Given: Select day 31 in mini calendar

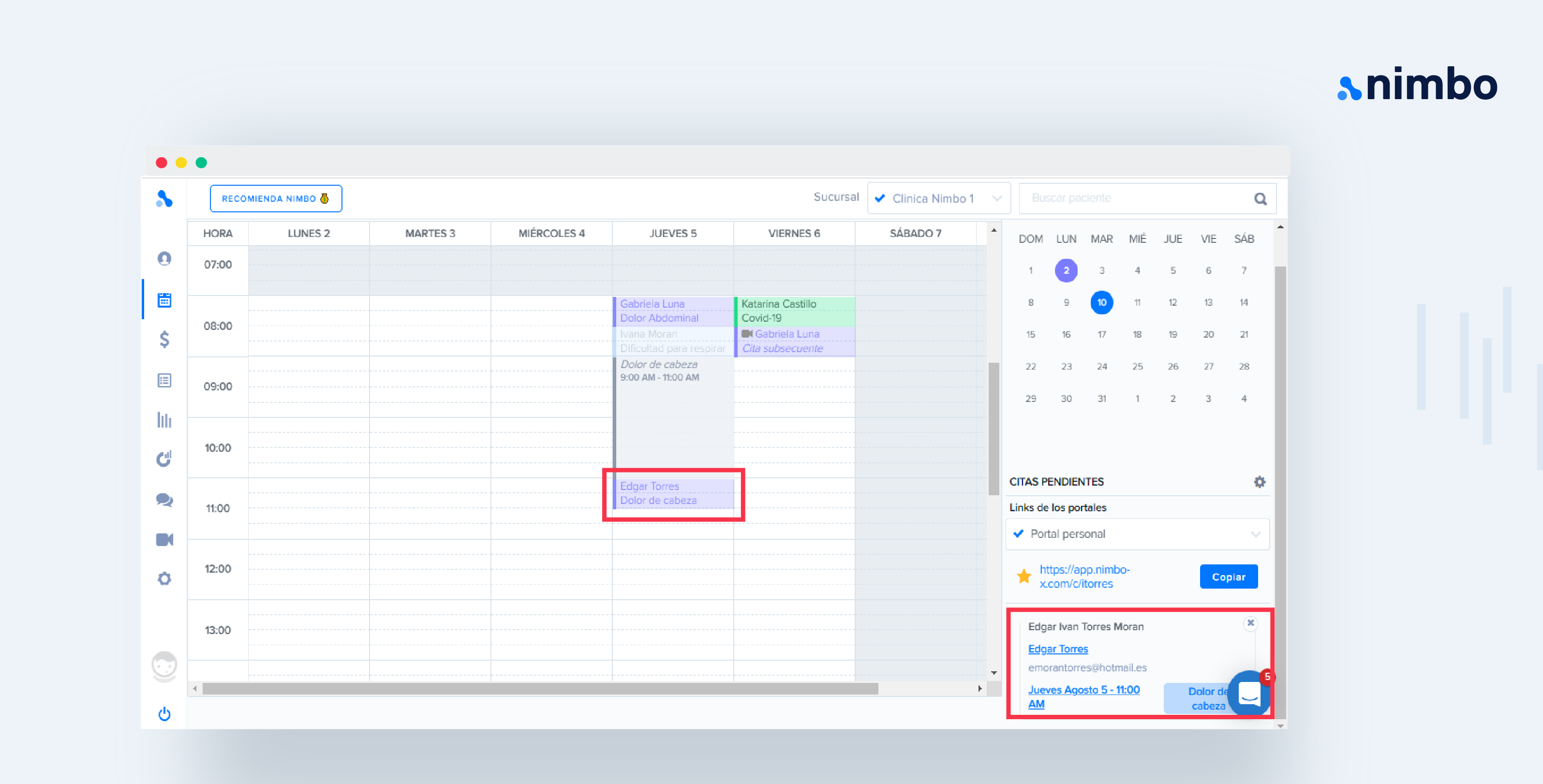Looking at the screenshot, I should [1101, 399].
